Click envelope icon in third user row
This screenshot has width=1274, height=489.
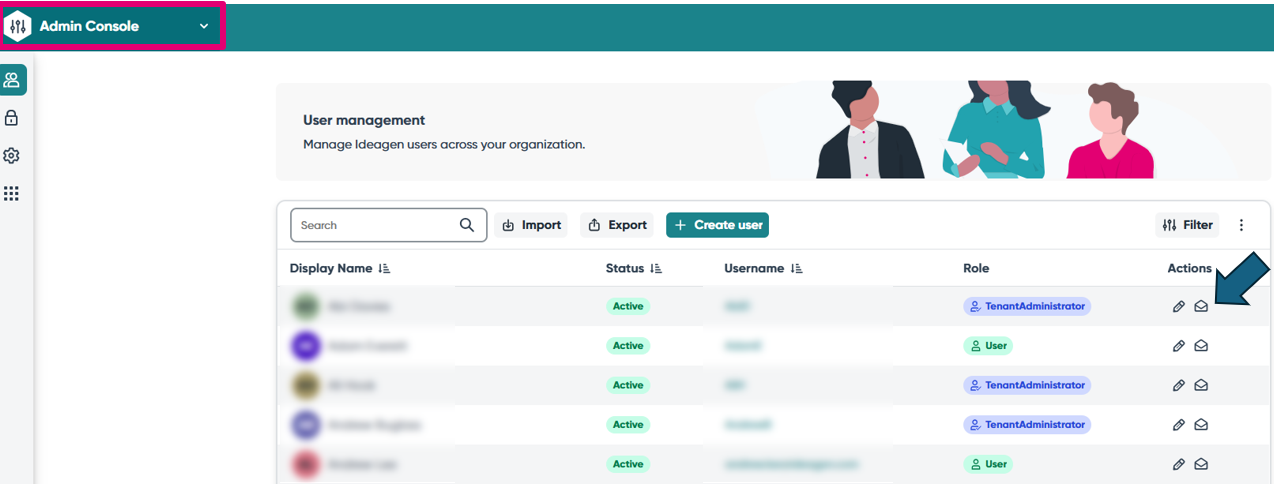pyautogui.click(x=1201, y=385)
